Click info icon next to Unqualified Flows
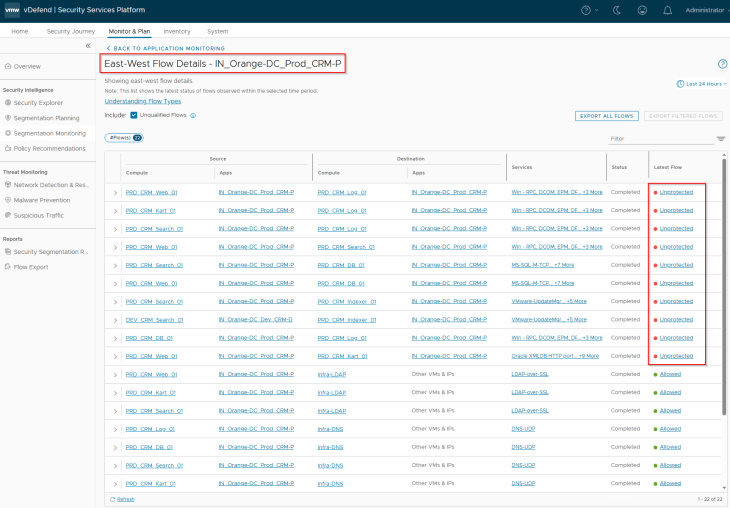Image resolution: width=730 pixels, height=508 pixels. 193,115
